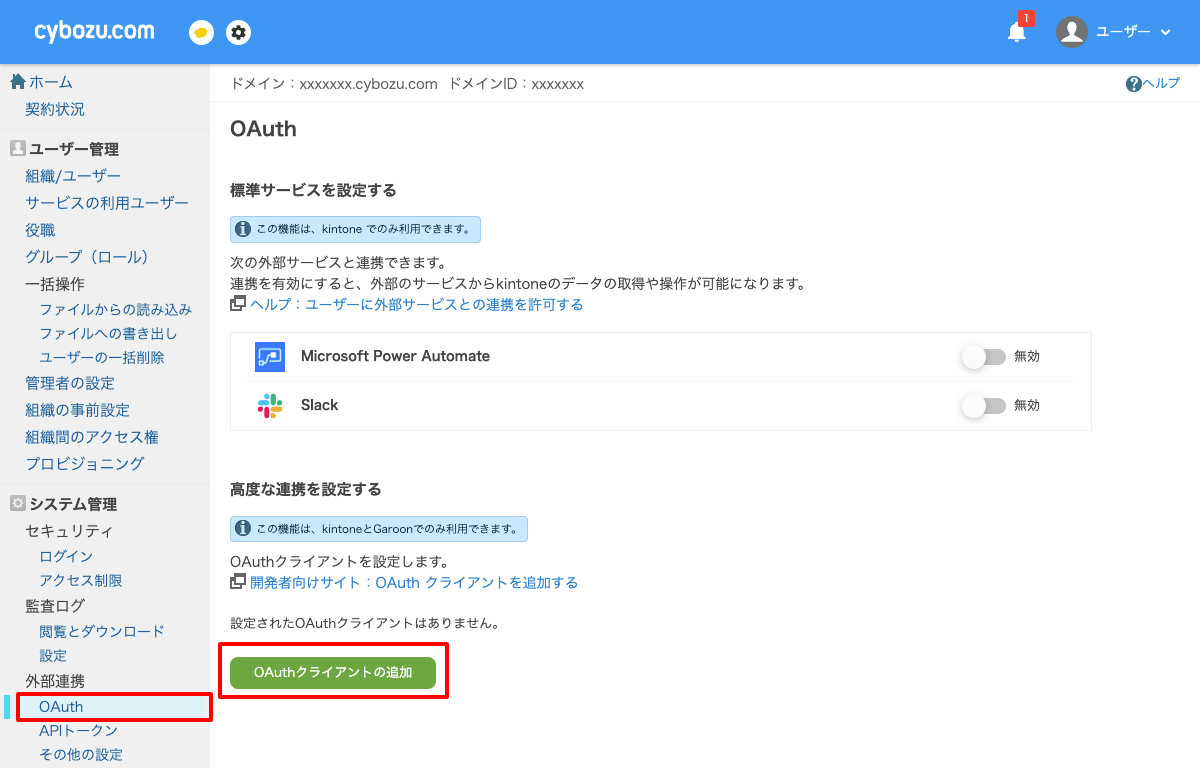
Task: Click the Slack service icon
Action: tap(270, 405)
